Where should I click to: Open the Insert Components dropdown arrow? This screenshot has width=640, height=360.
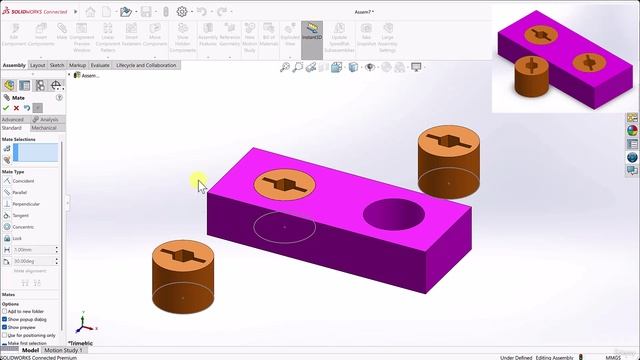tap(41, 57)
